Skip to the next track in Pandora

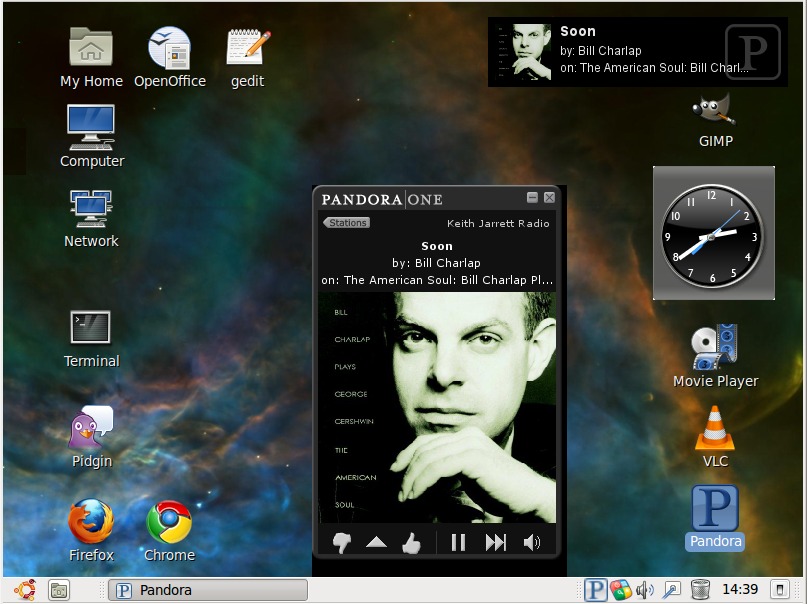(x=496, y=542)
